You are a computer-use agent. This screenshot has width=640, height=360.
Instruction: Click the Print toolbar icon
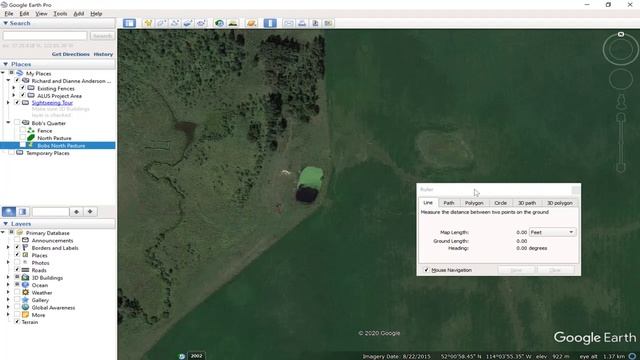click(302, 23)
